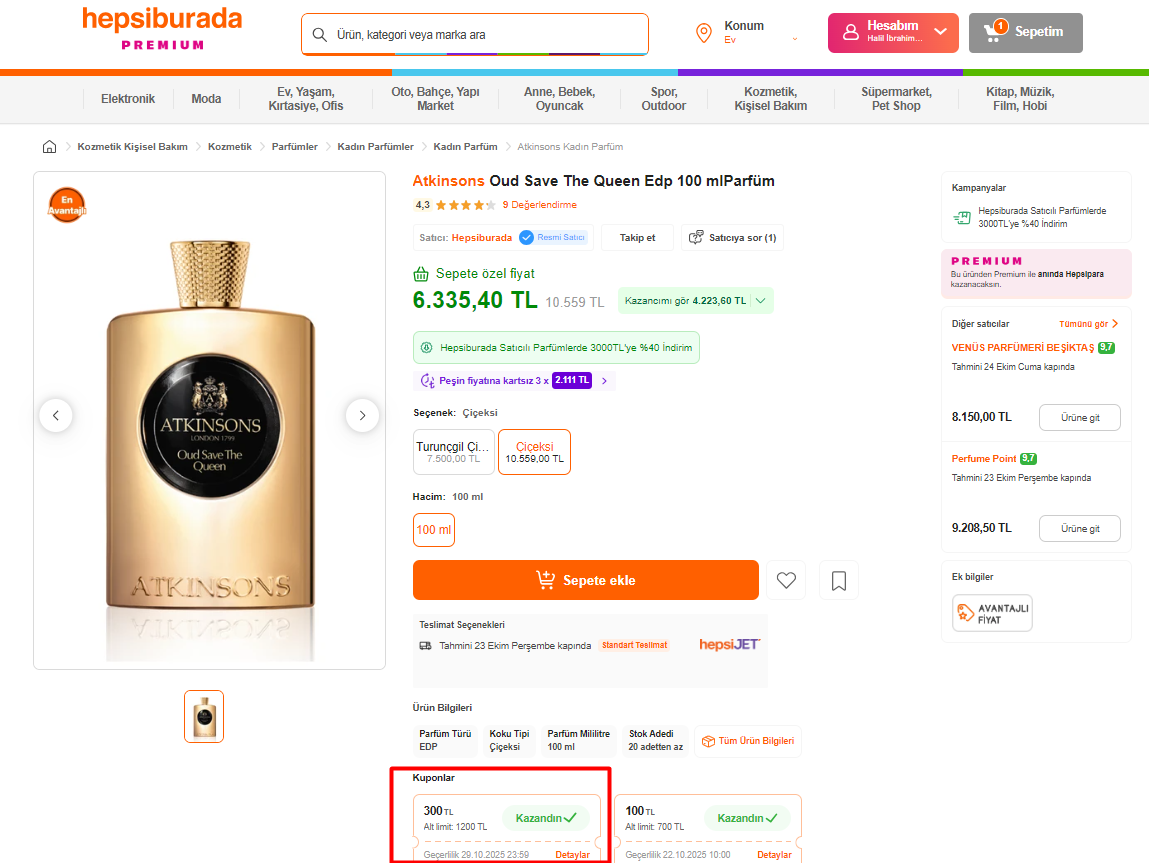Screen dimensions: 1149x863
Task: Click the search magnifier icon
Action: (x=320, y=35)
